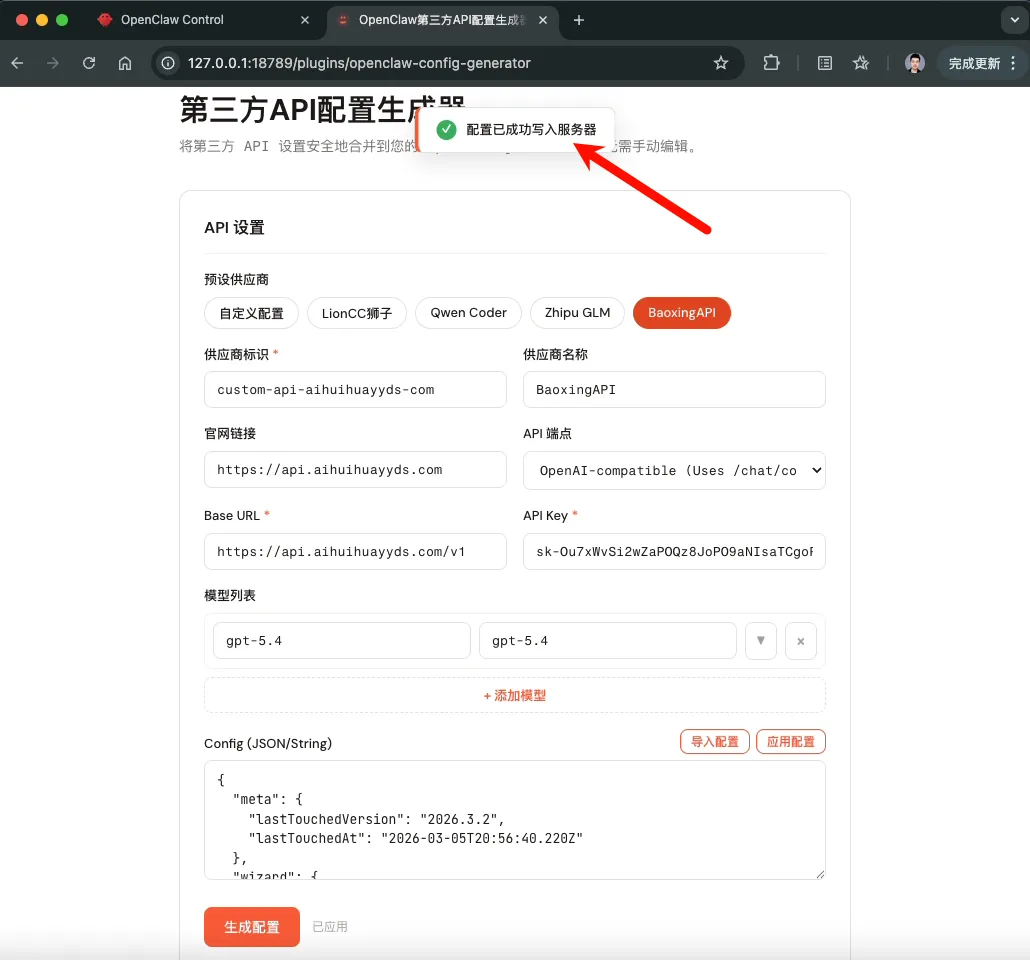1030x960 pixels.
Task: Focus the address bar URL
Action: (x=359, y=63)
